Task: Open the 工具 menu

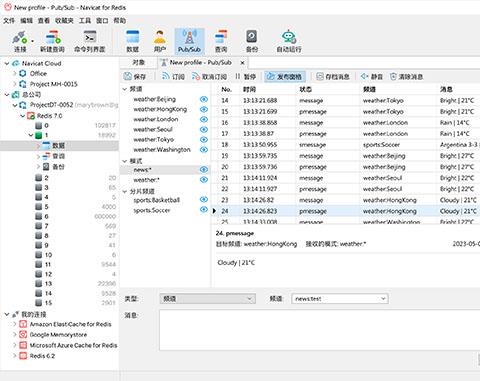Action: [85, 21]
